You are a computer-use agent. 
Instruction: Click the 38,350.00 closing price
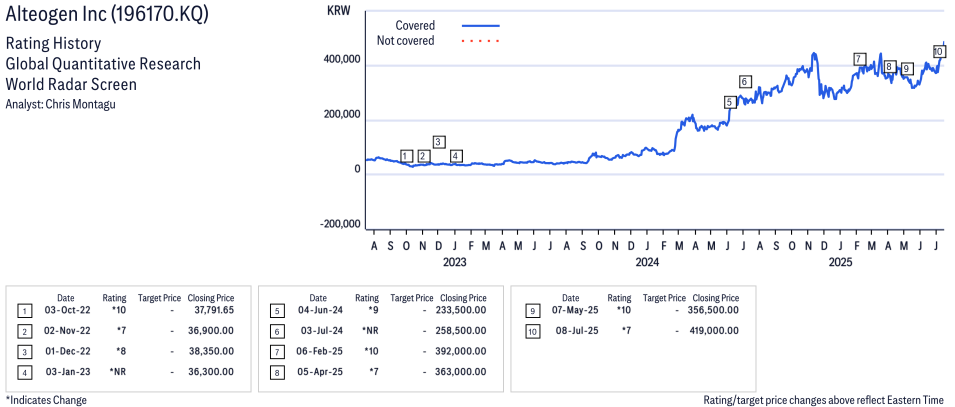pos(211,351)
